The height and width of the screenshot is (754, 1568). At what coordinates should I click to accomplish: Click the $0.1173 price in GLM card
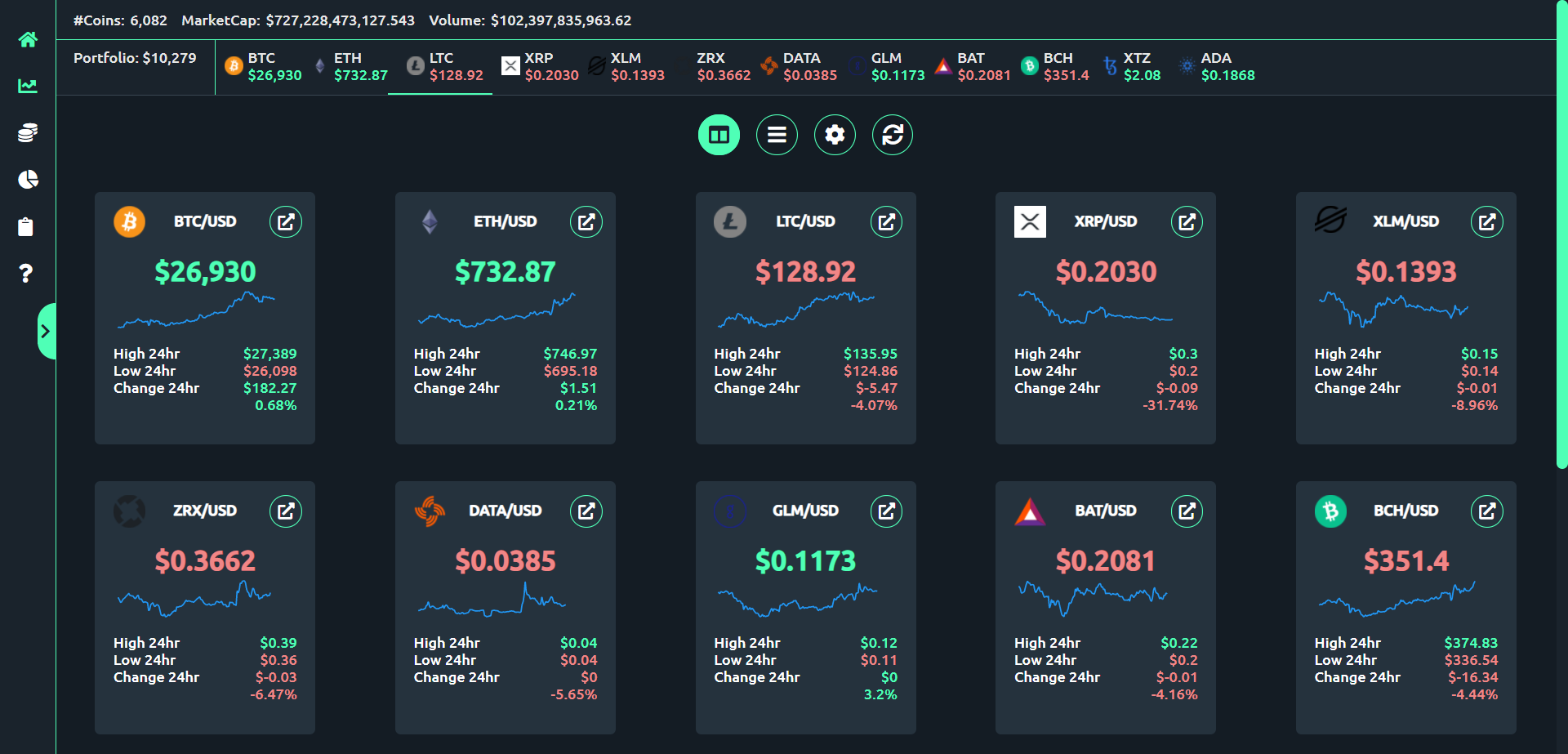[805, 560]
